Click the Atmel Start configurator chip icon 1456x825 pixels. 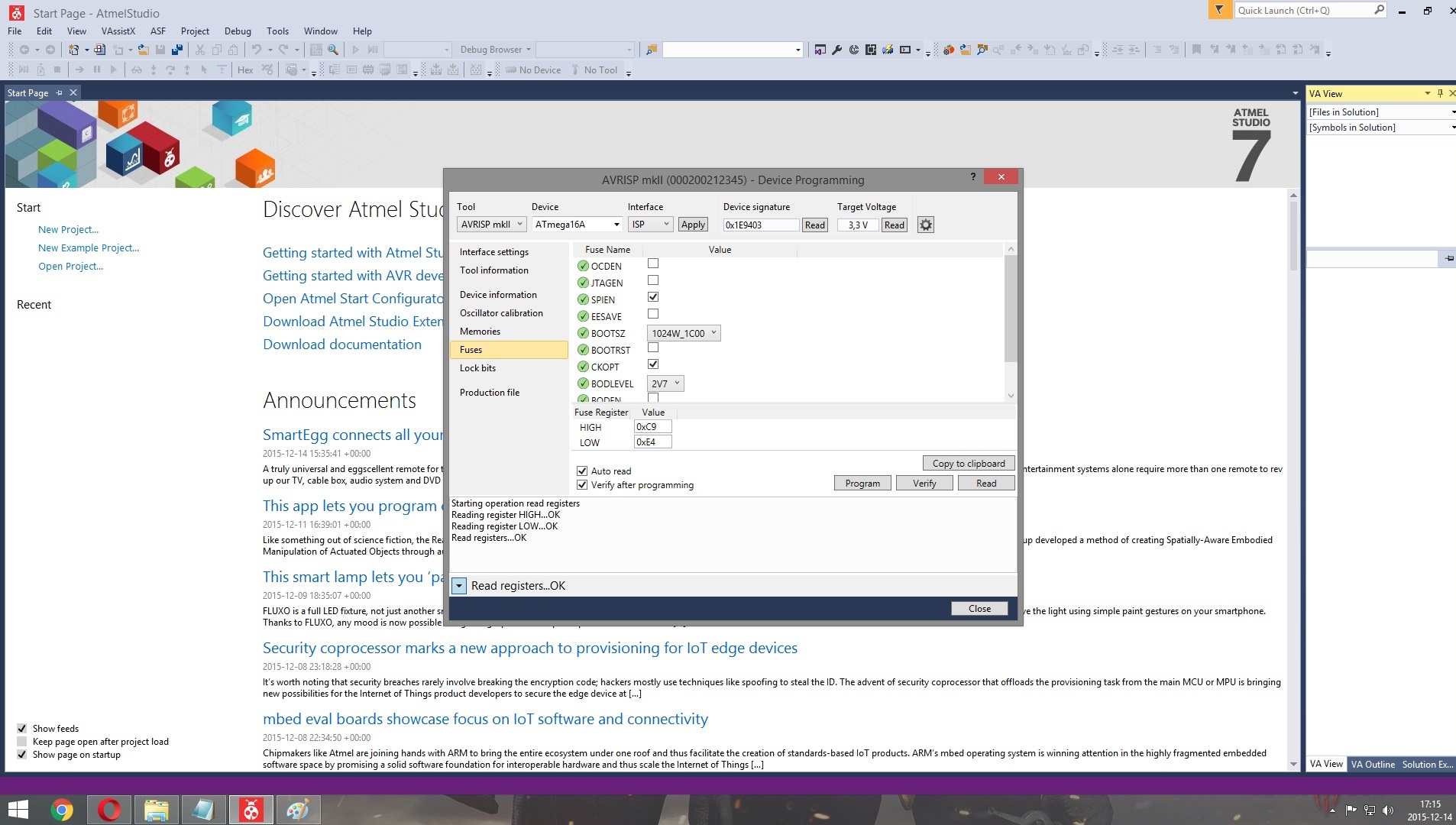coord(870,50)
